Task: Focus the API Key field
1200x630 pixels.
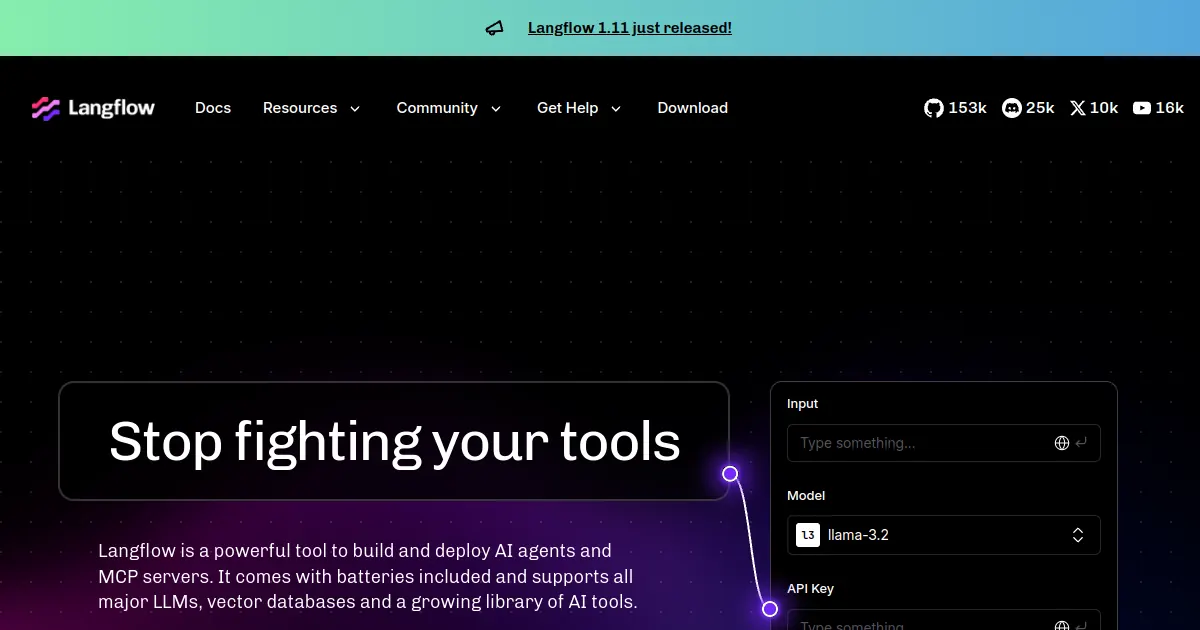Action: (x=944, y=619)
